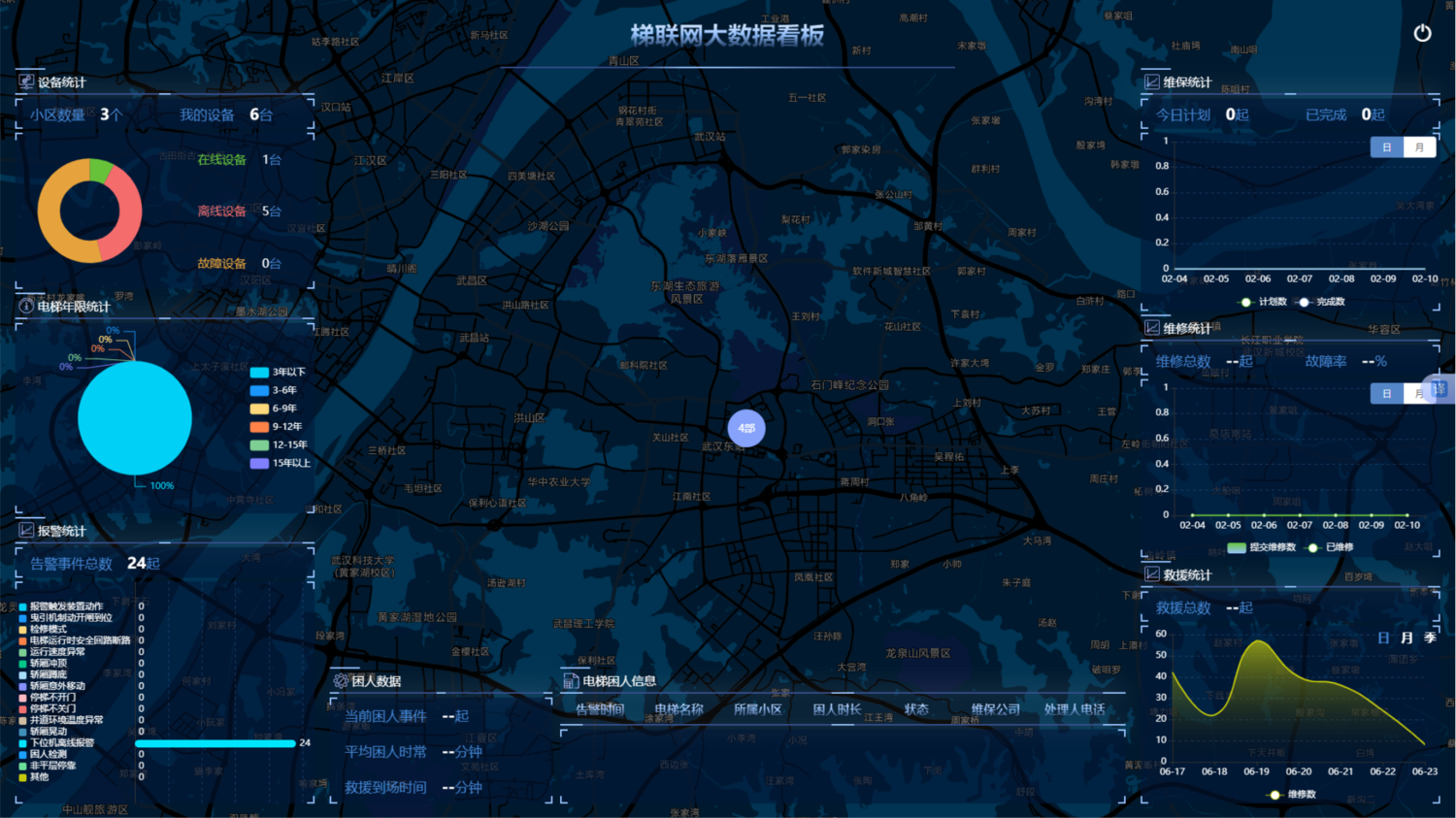The height and width of the screenshot is (818, 1456).
Task: Click the 所属小区 column header
Action: tap(757, 709)
